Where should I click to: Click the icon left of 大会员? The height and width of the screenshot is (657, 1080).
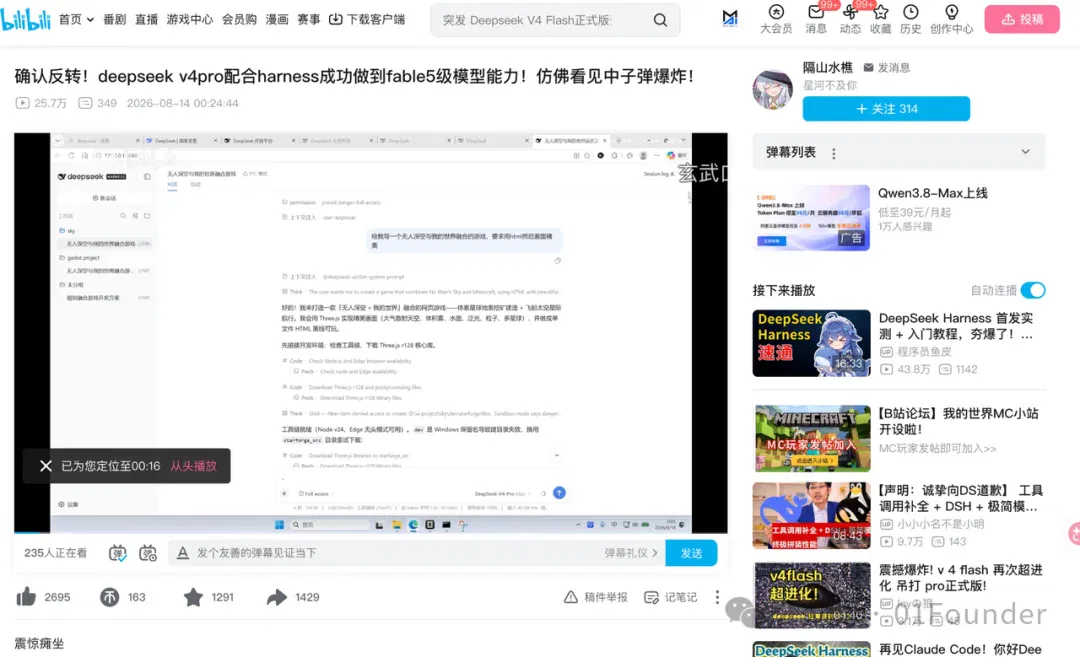coord(729,19)
